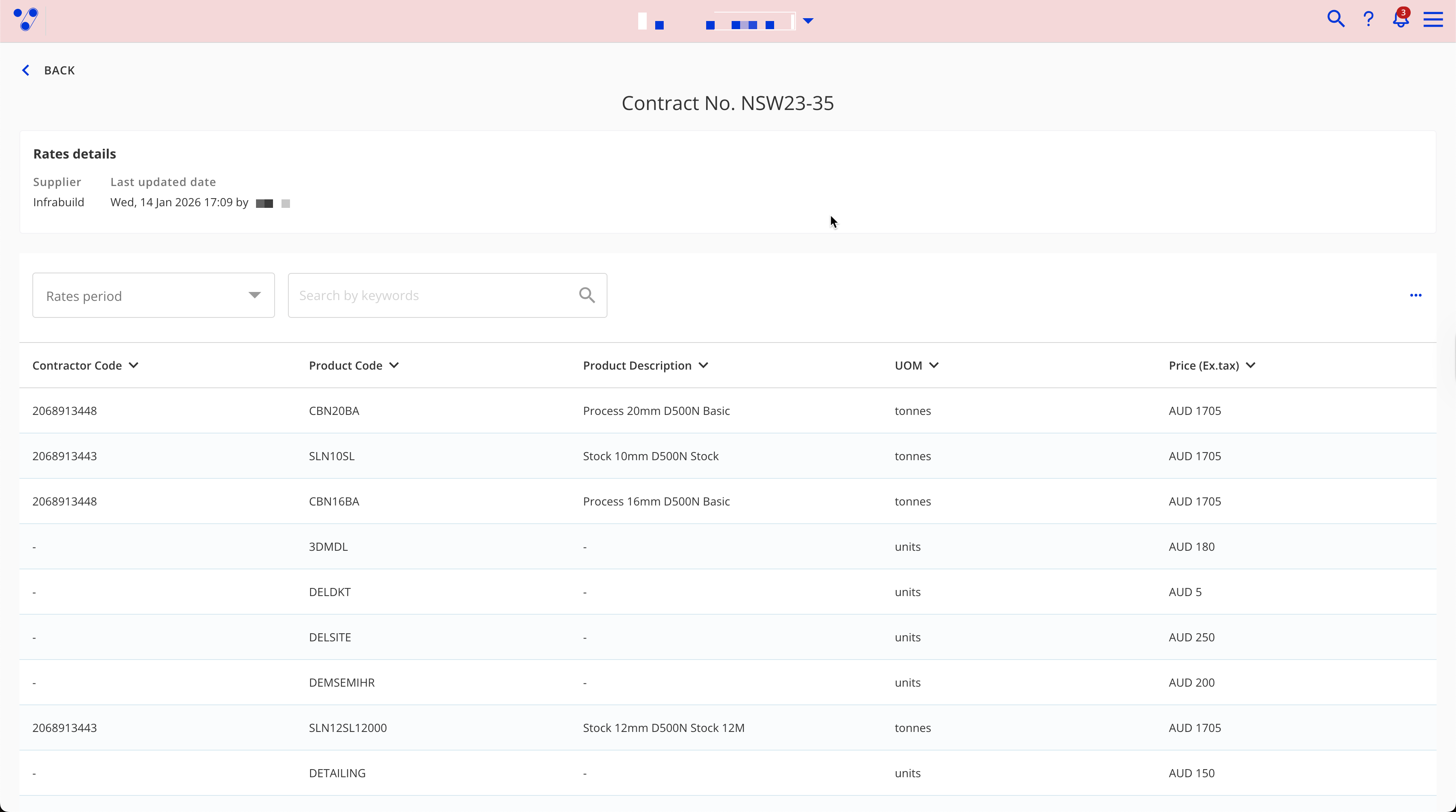Open the hamburger menu top right

click(x=1433, y=19)
